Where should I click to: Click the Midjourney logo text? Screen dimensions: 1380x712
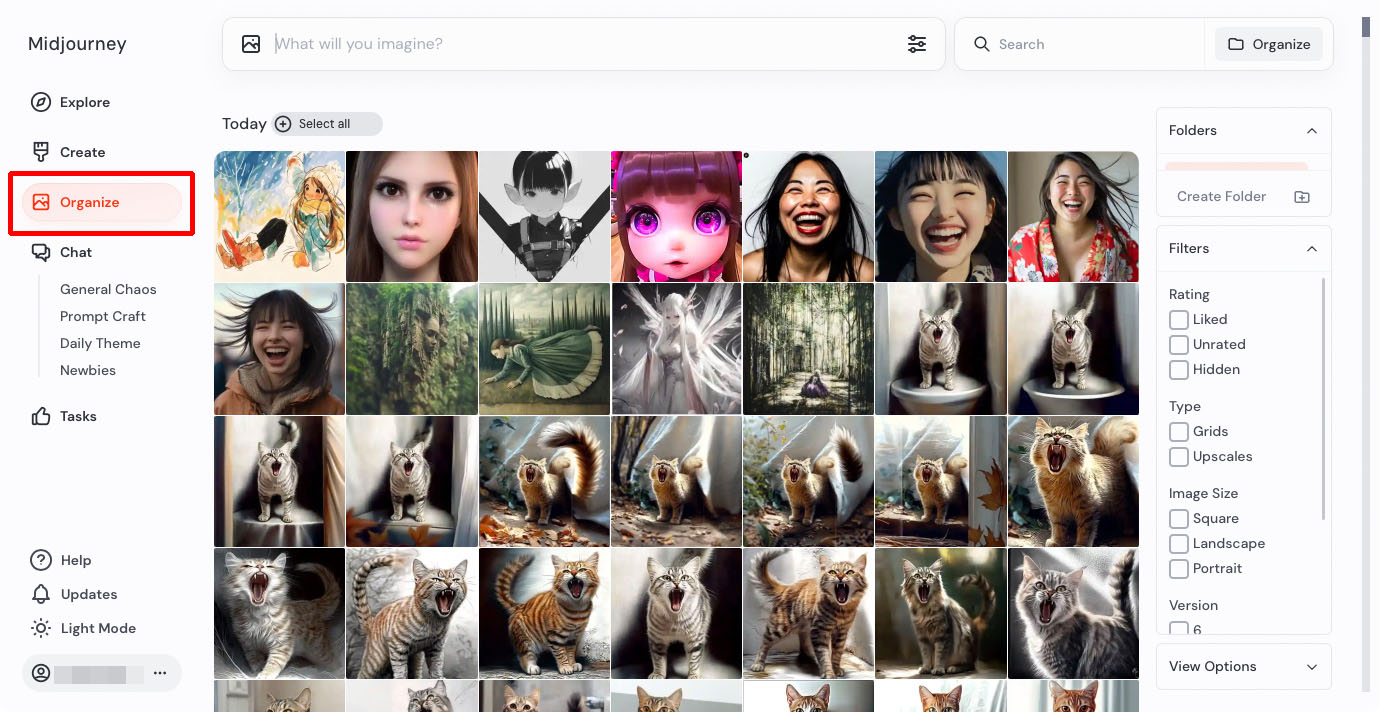pyautogui.click(x=77, y=44)
